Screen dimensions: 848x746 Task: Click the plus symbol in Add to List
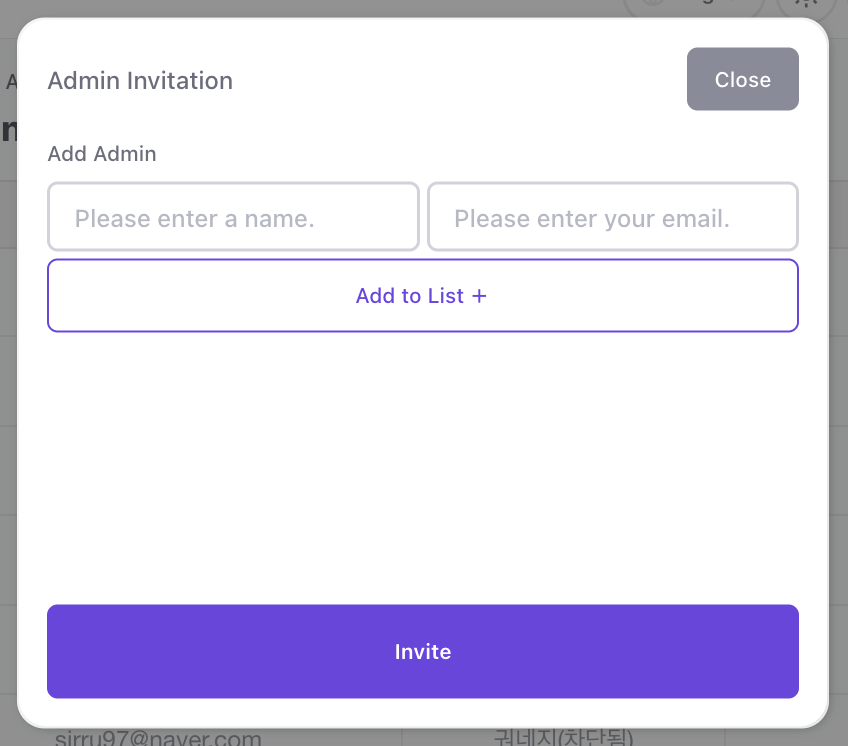point(479,296)
